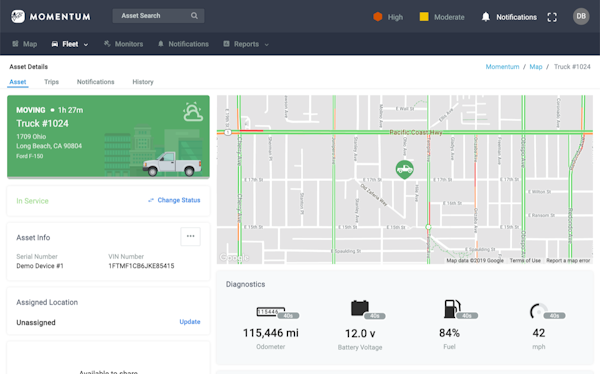The width and height of the screenshot is (600, 374).
Task: Click the Map nav icon
Action: coord(15,44)
